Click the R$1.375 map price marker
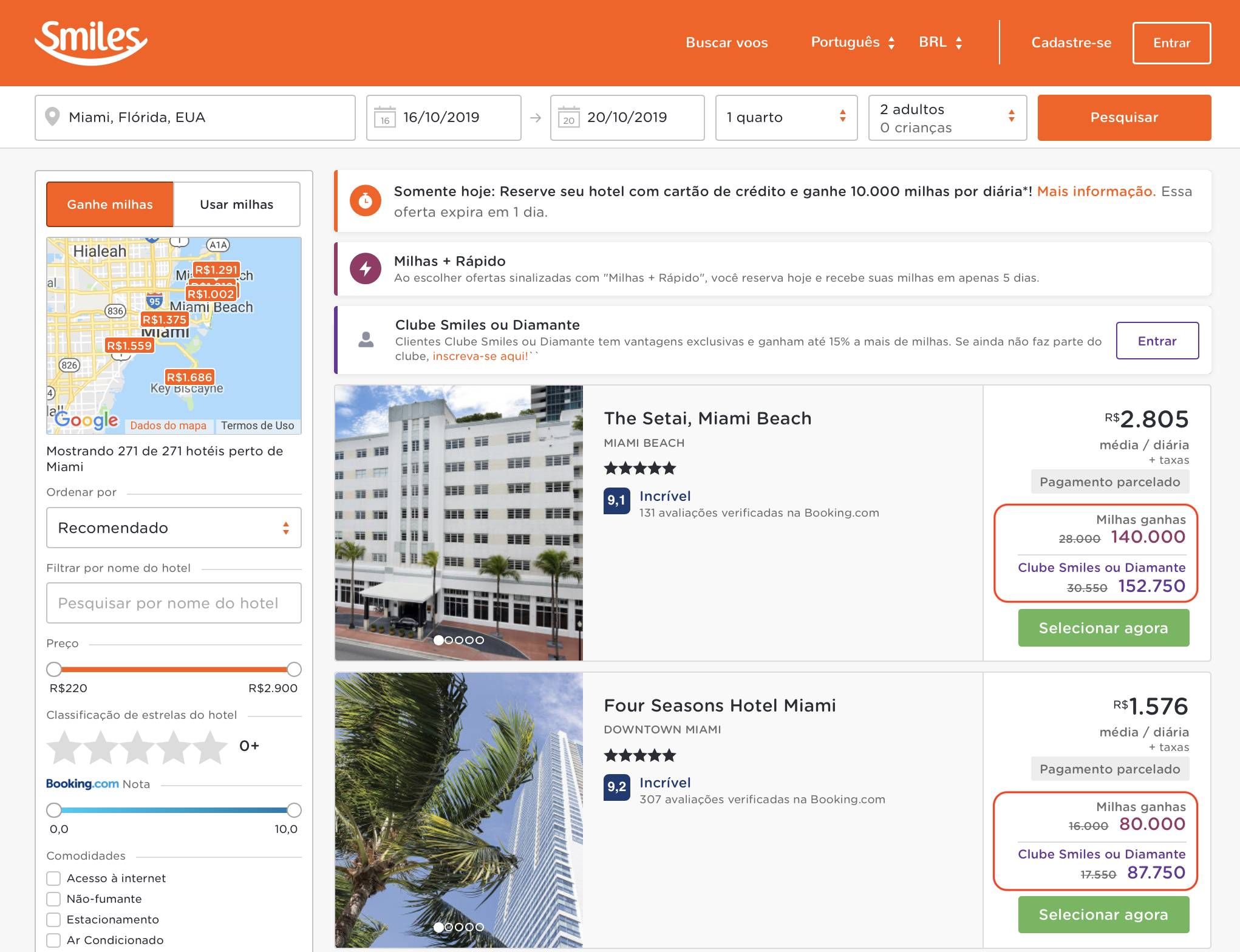The height and width of the screenshot is (952, 1240). tap(164, 319)
